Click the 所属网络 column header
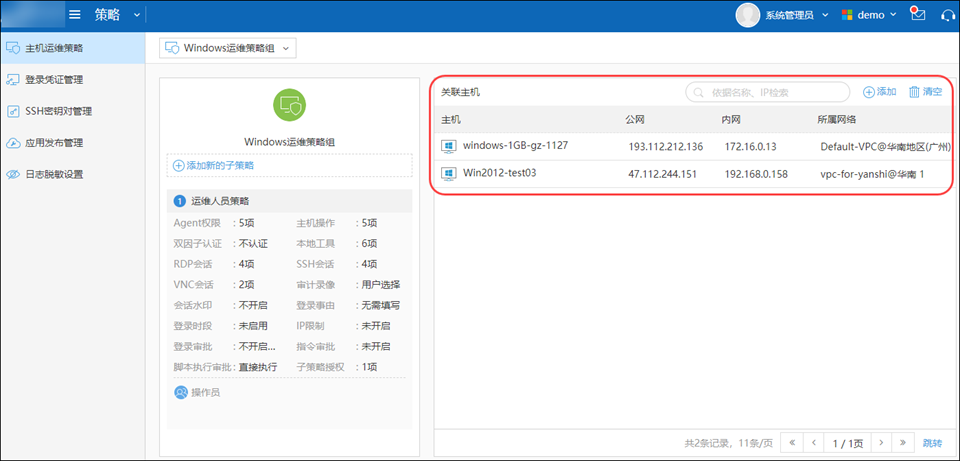960x461 pixels. 837,119
